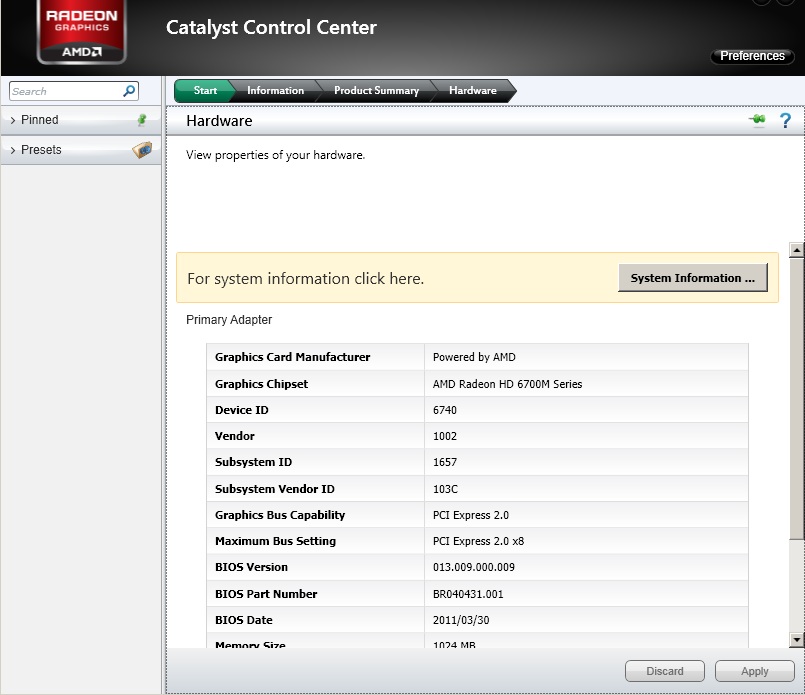805x695 pixels.
Task: Click the System Information button
Action: point(693,278)
